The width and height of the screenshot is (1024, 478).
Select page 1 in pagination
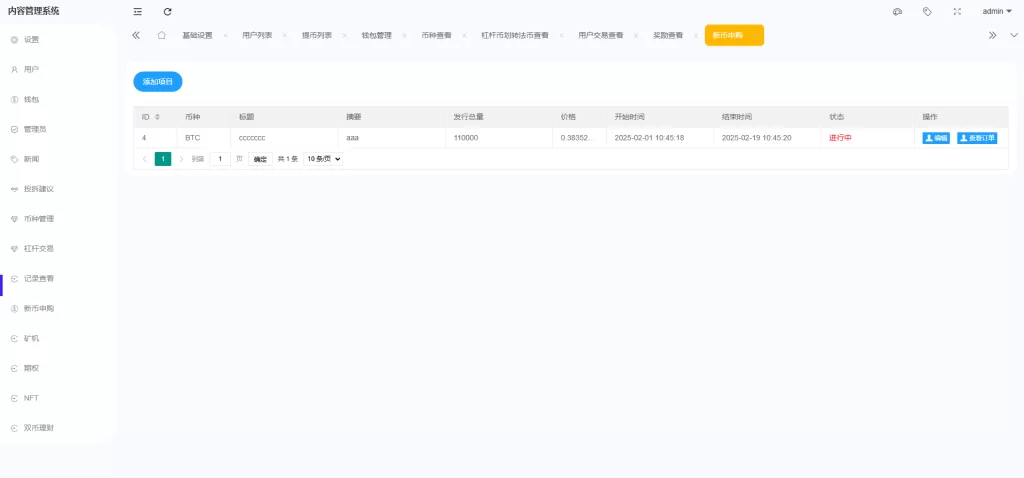click(x=163, y=159)
